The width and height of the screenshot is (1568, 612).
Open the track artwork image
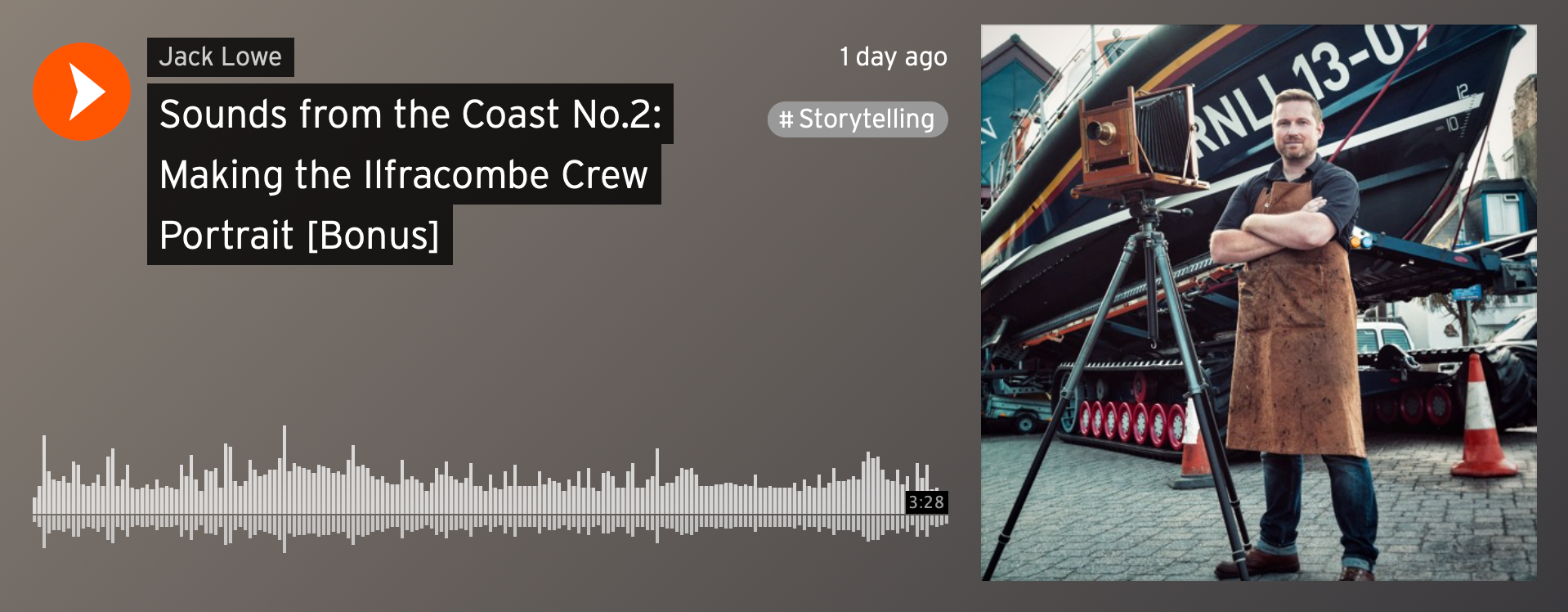click(1259, 303)
